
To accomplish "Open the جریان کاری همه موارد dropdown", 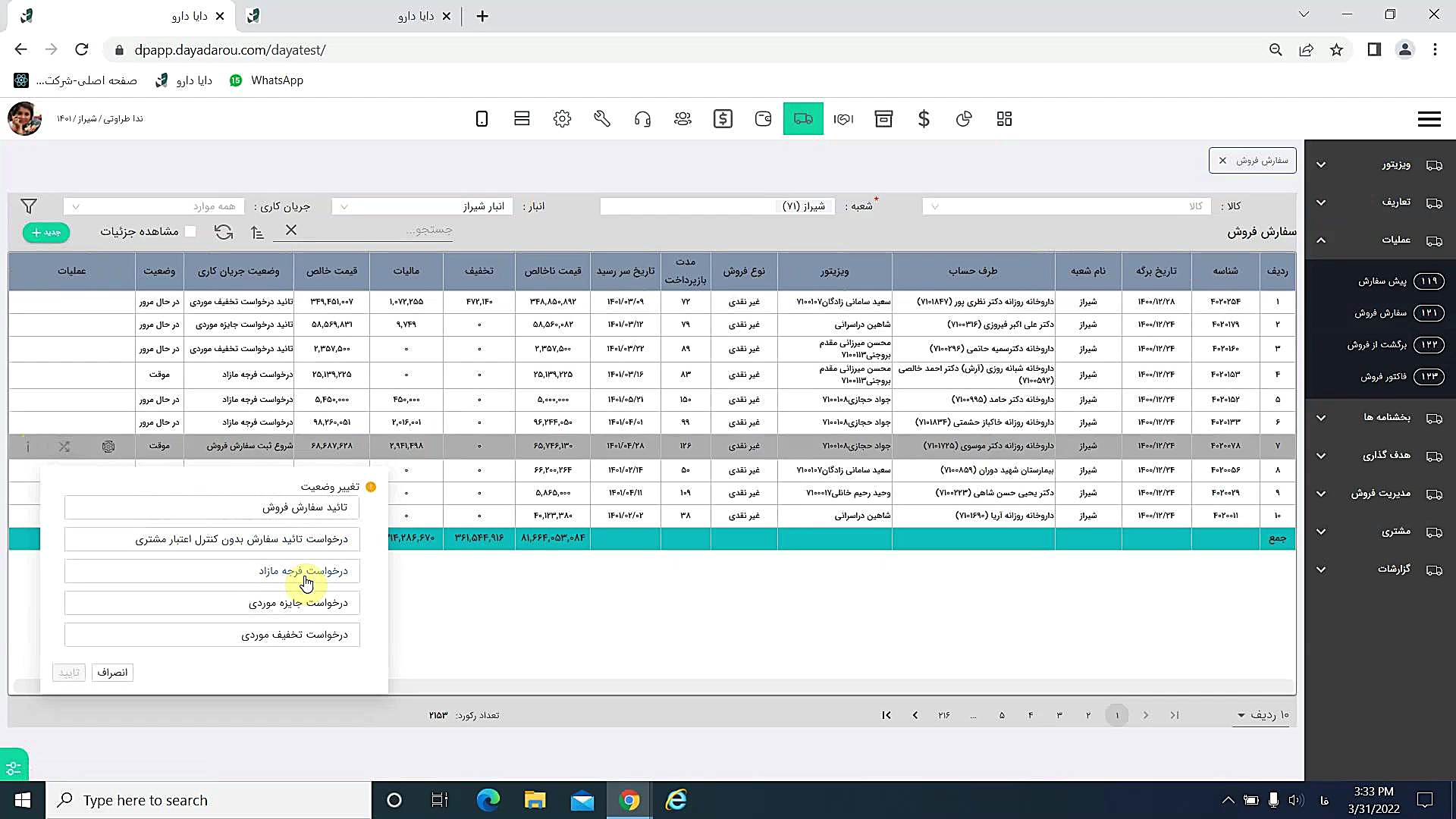I will click(x=153, y=206).
